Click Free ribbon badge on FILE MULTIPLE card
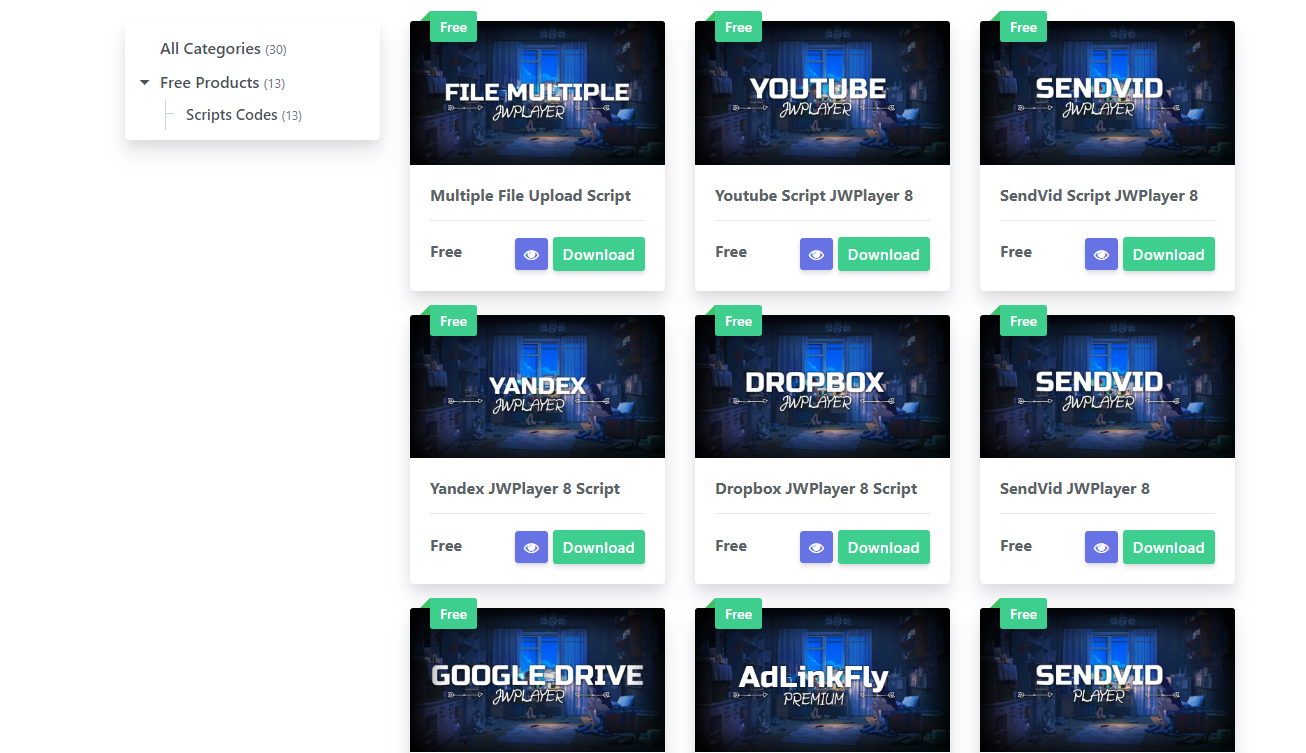The height and width of the screenshot is (753, 1306). coord(453,27)
